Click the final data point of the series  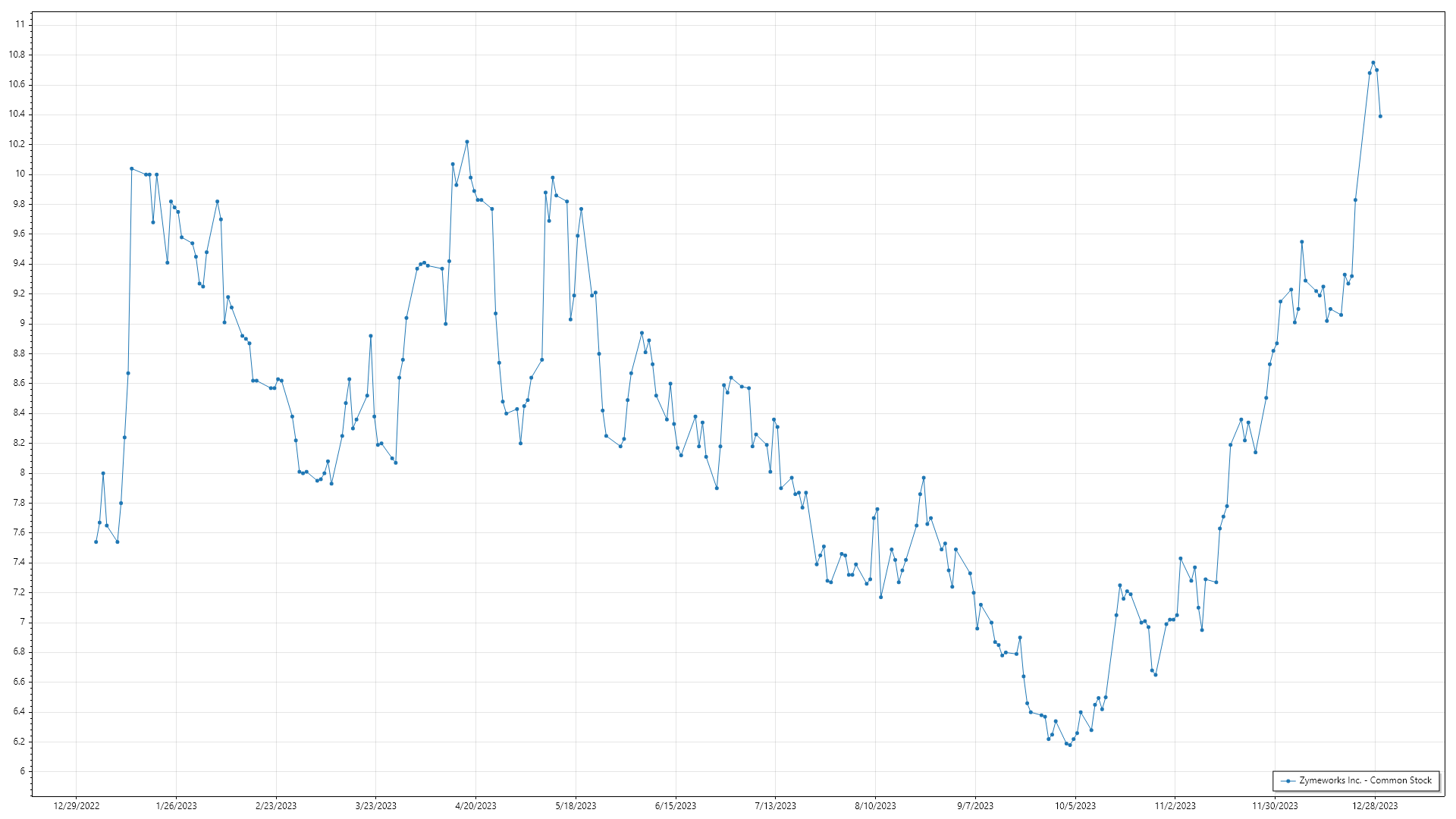[x=1380, y=116]
